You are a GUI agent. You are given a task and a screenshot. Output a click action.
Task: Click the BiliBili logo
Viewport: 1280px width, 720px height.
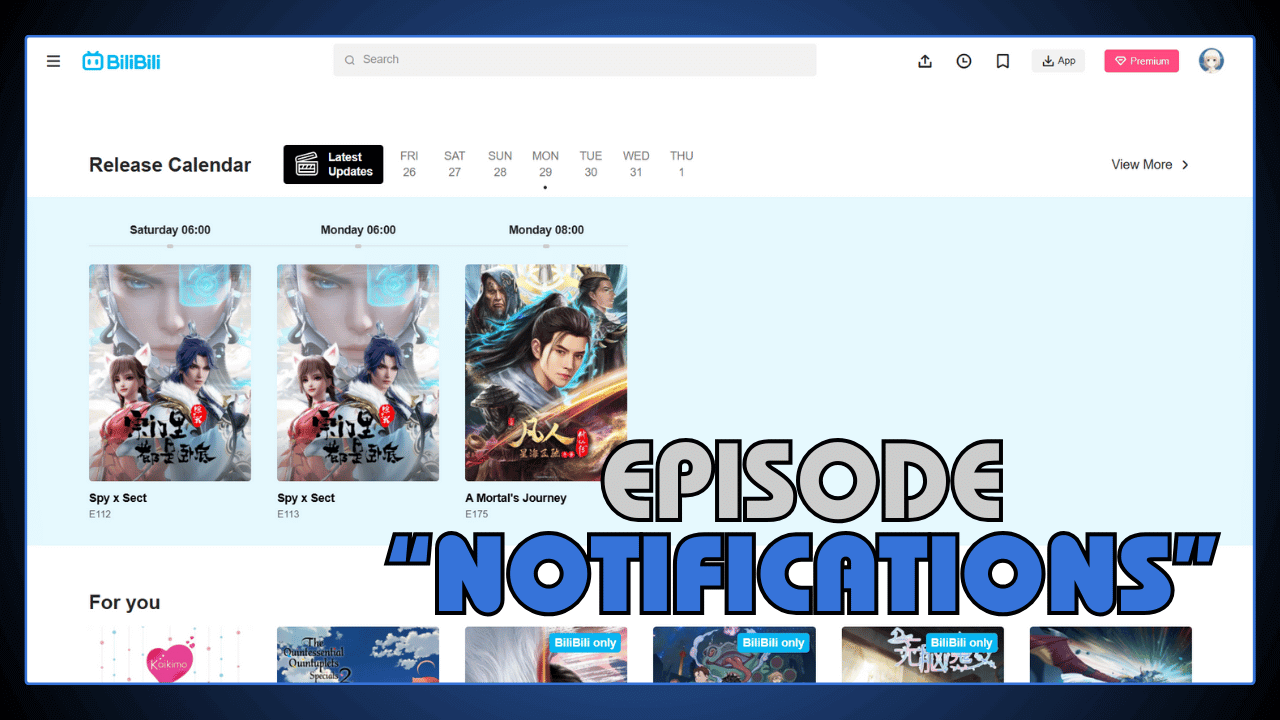point(121,60)
